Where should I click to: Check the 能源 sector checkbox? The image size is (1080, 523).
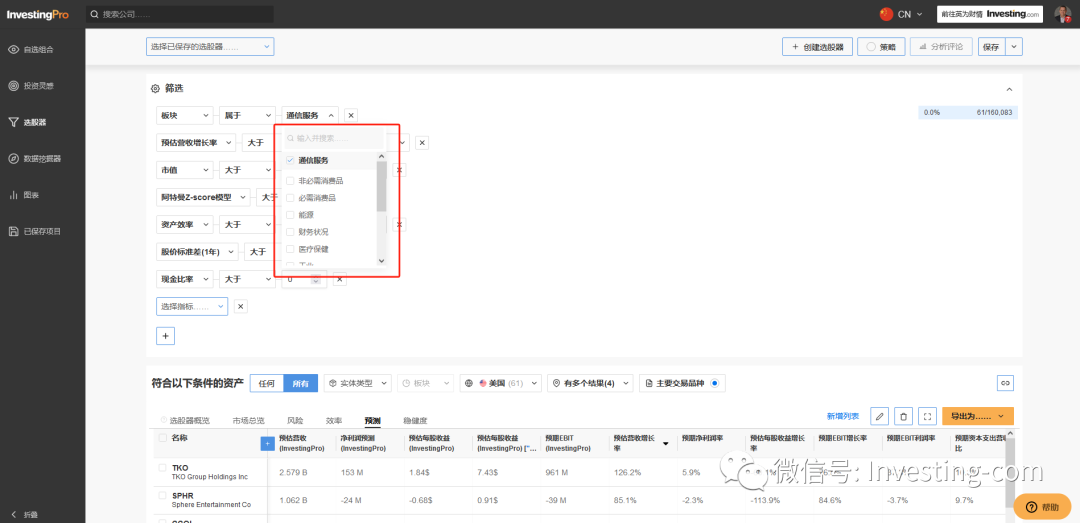[x=290, y=215]
